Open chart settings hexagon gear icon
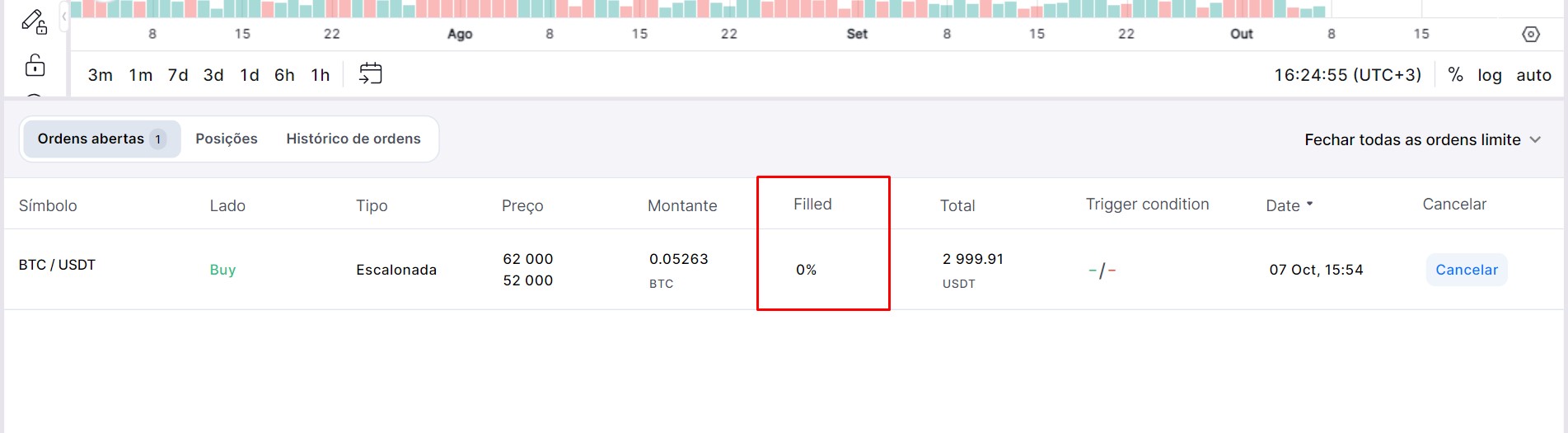Viewport: 1568px width, 433px height. point(1530,35)
